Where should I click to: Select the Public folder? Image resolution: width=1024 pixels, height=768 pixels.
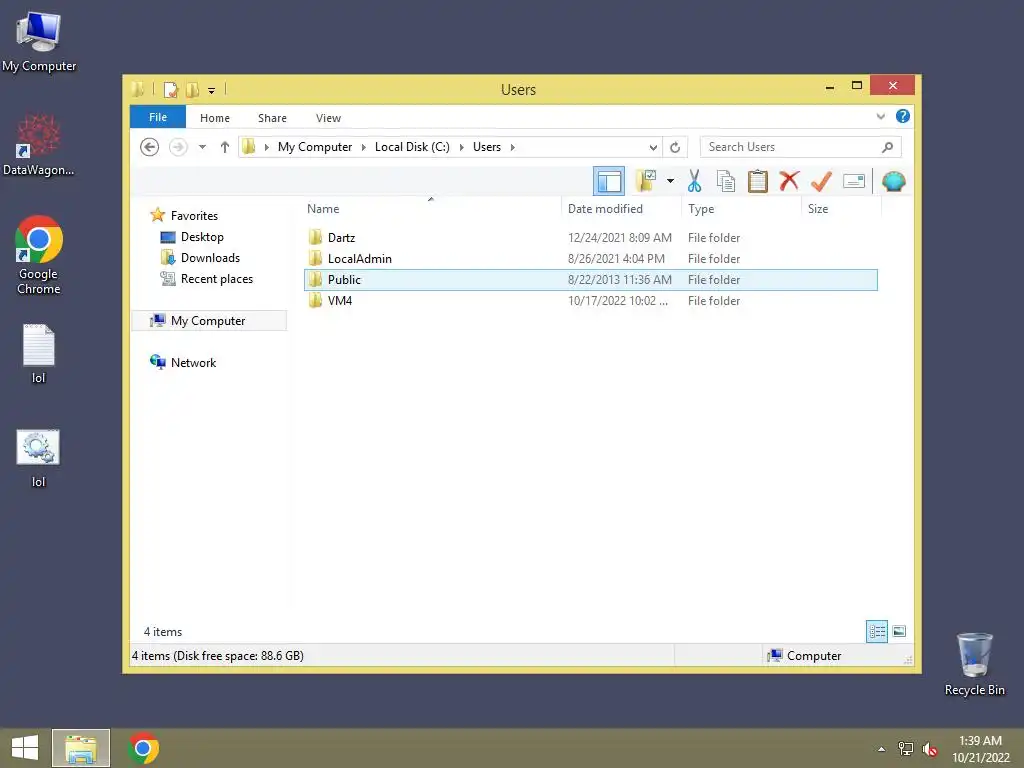coord(590,280)
